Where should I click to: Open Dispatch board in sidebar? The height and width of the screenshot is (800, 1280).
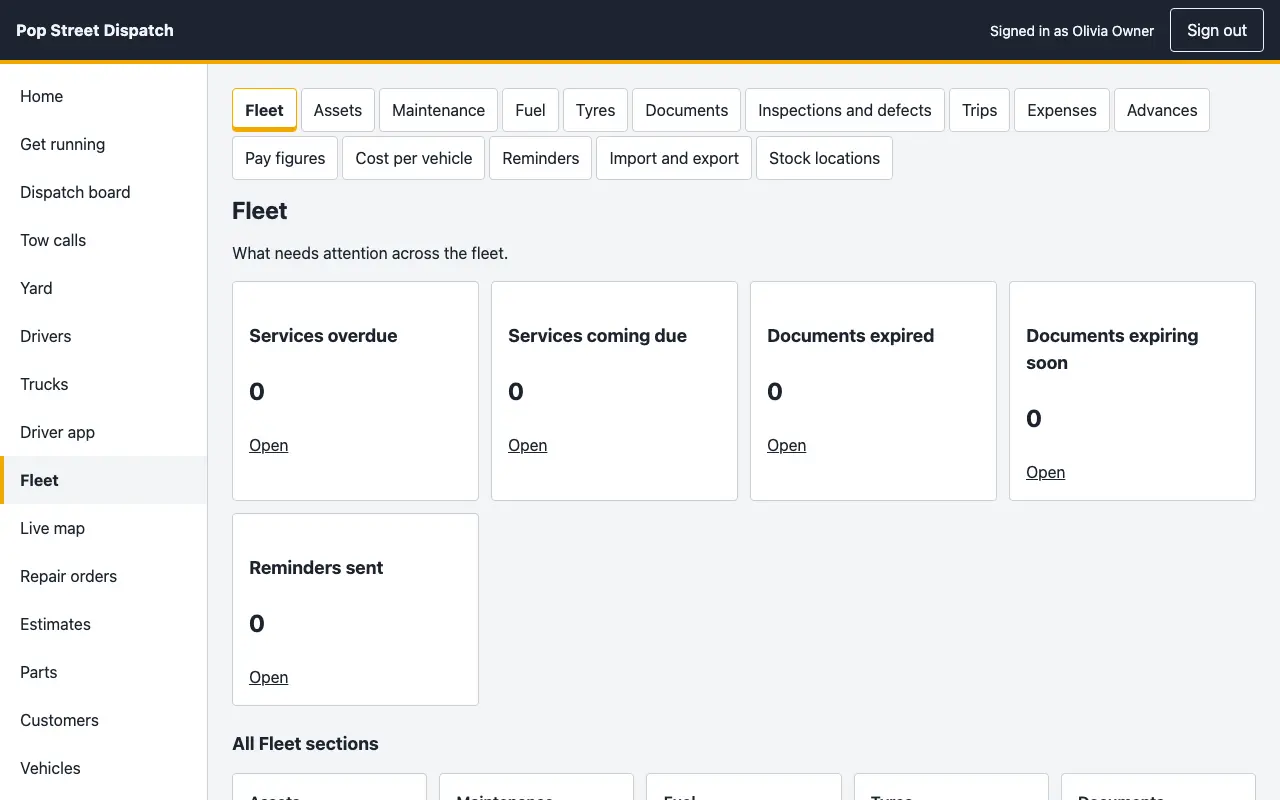[104, 192]
